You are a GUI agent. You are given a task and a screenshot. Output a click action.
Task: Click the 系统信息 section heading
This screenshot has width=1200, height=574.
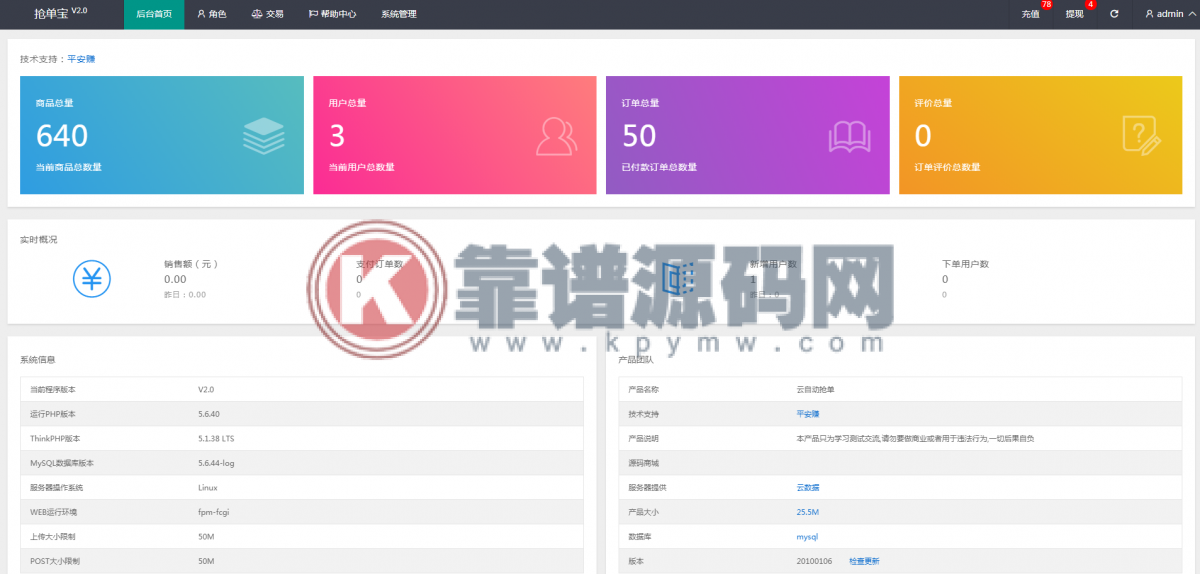(x=39, y=359)
